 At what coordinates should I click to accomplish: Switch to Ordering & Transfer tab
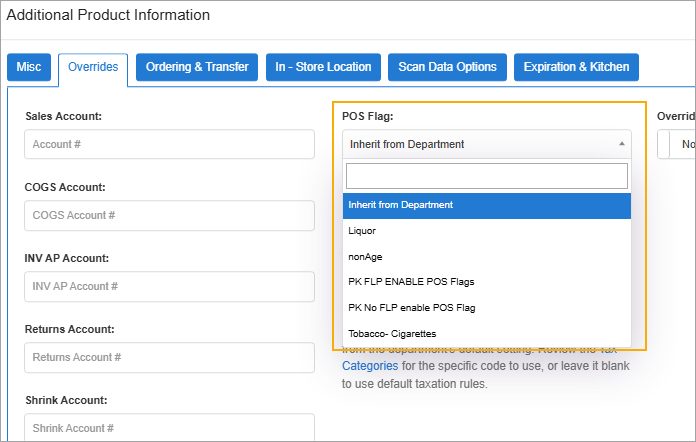(197, 67)
